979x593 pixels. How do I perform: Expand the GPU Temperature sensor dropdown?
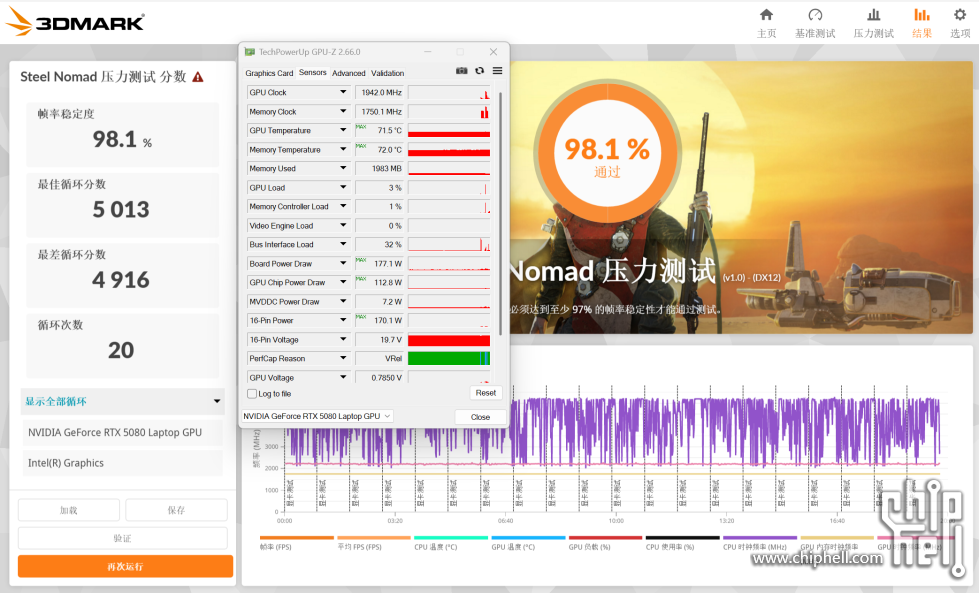point(343,130)
